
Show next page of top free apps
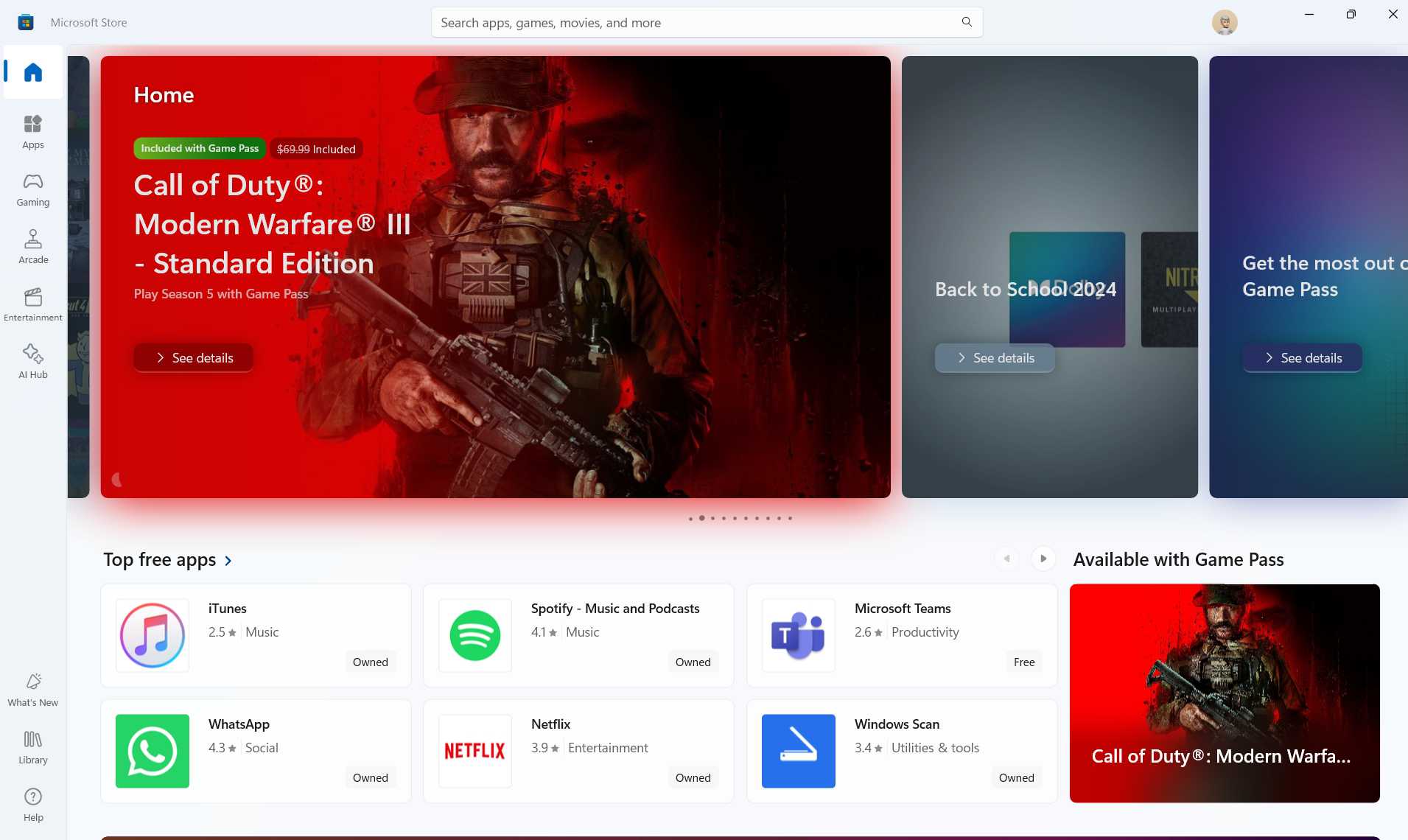coord(1043,559)
